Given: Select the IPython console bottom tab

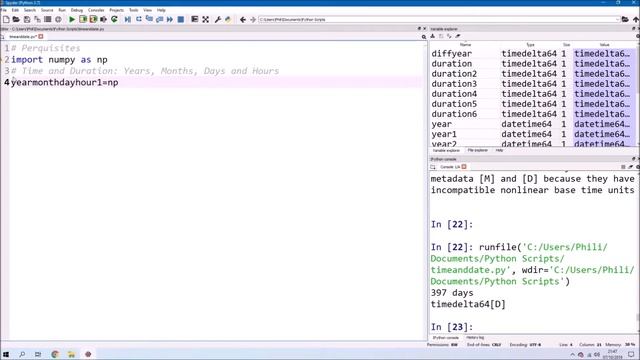Looking at the screenshot, I should tap(446, 338).
